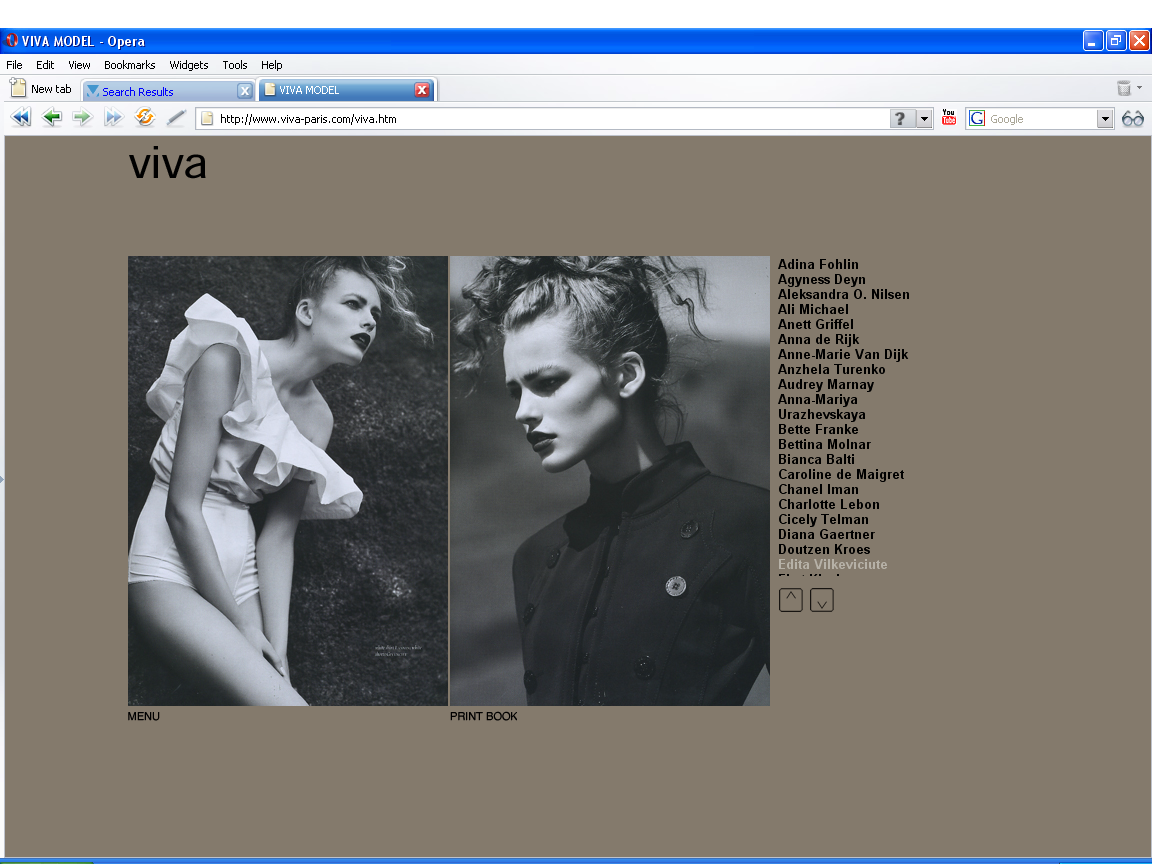
Task: Select model Doutzen Kroes from the list
Action: [824, 549]
